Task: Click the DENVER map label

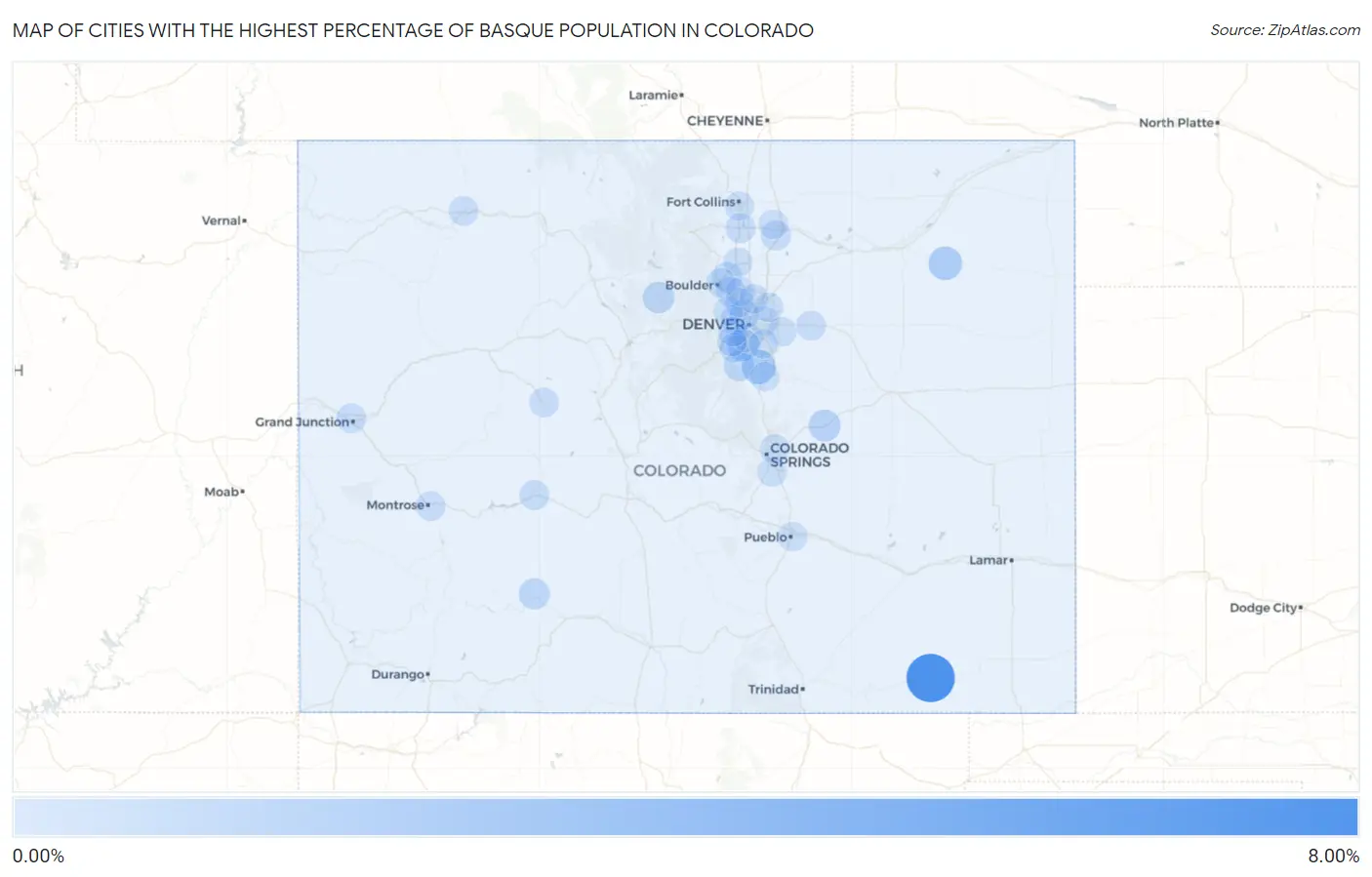Action: (x=713, y=324)
